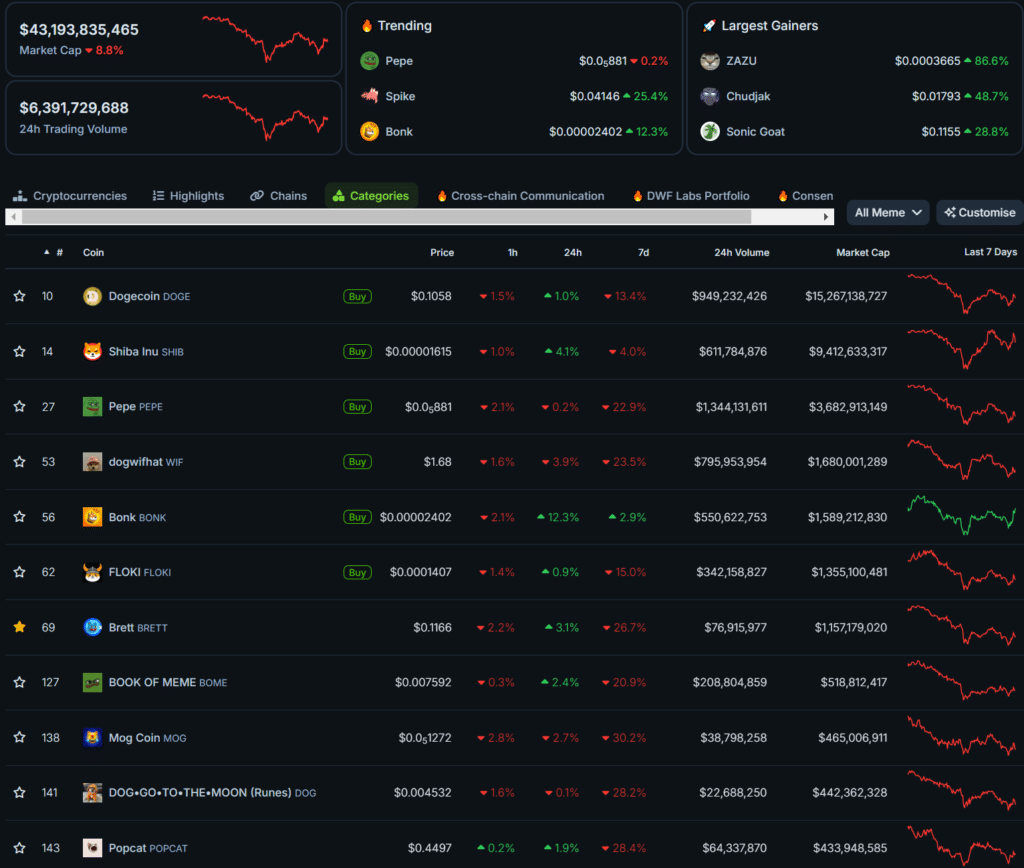This screenshot has width=1024, height=868.
Task: Click the Spike icon in Trending
Action: 370,96
